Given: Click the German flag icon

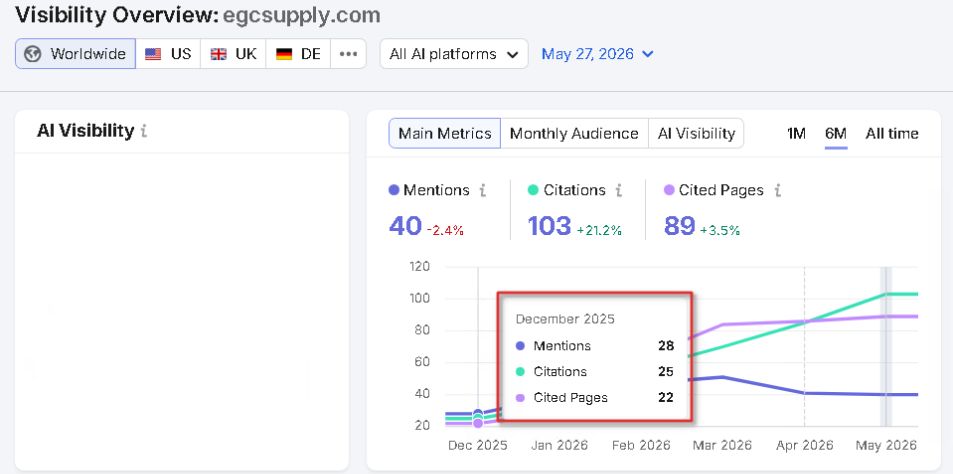Looking at the screenshot, I should click(x=284, y=54).
